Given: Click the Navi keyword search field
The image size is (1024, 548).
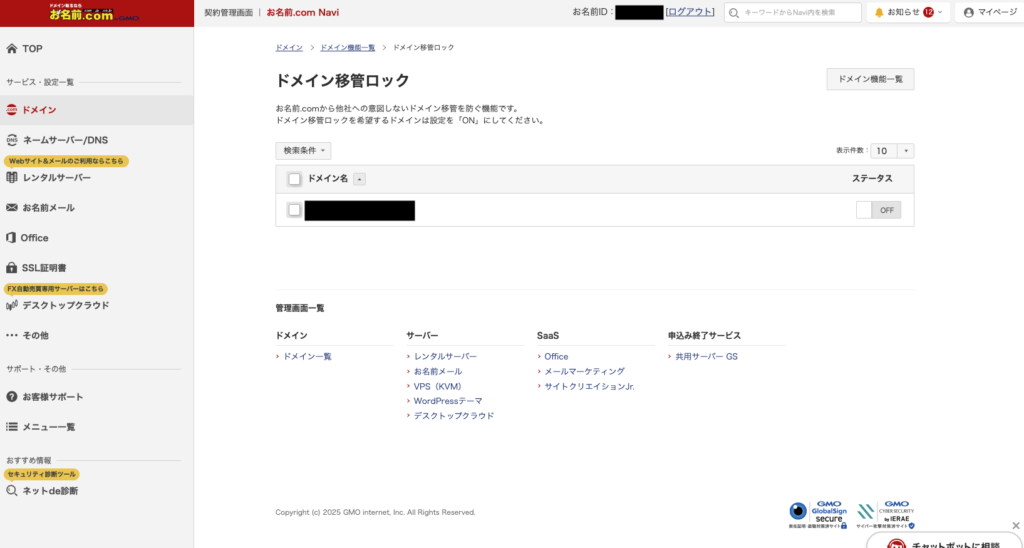Looking at the screenshot, I should (x=793, y=12).
